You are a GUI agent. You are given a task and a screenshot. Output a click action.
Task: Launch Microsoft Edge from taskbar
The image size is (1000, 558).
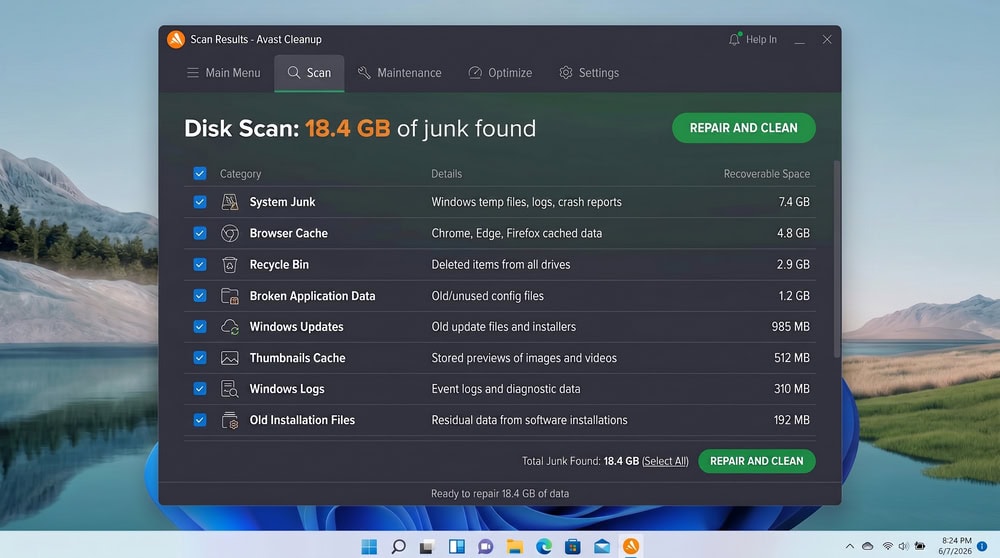543,547
